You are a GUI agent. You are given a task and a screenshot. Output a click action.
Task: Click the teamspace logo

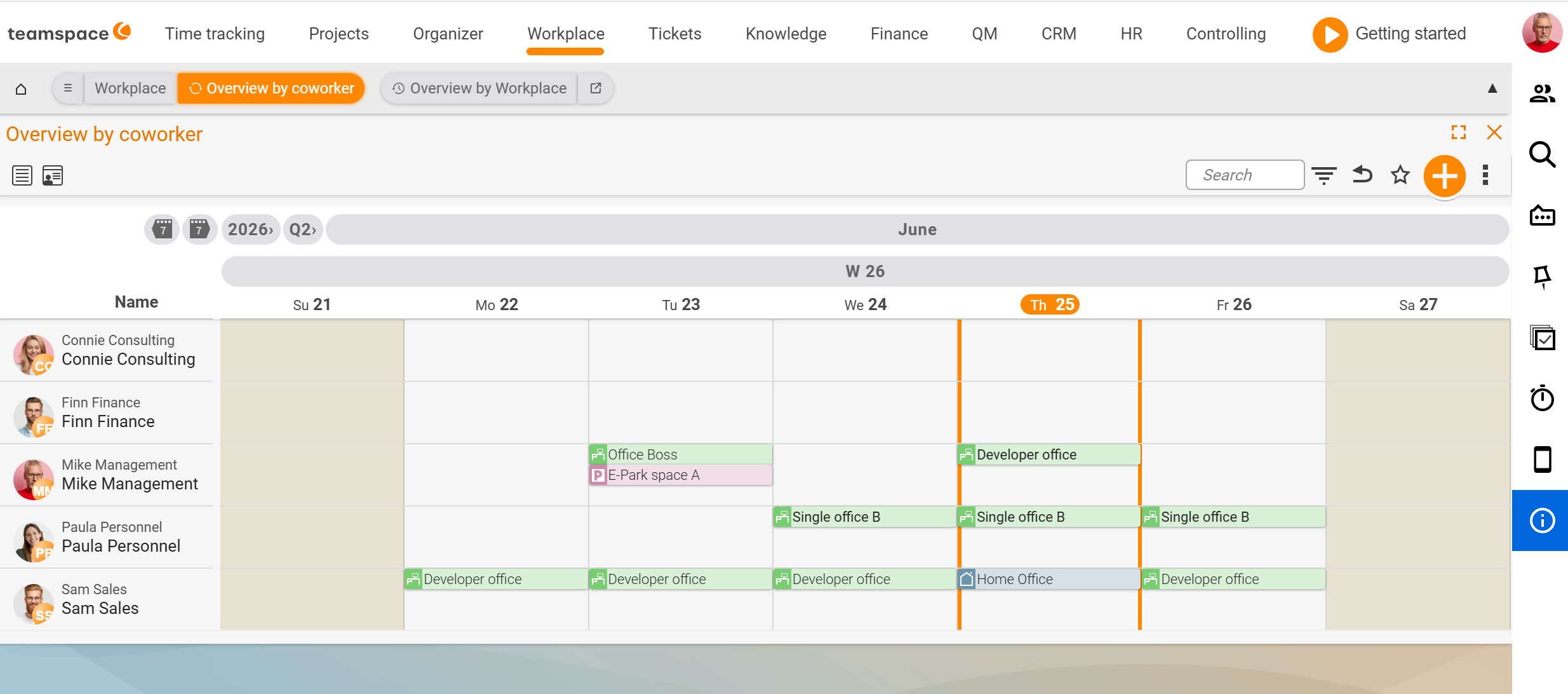[x=69, y=33]
